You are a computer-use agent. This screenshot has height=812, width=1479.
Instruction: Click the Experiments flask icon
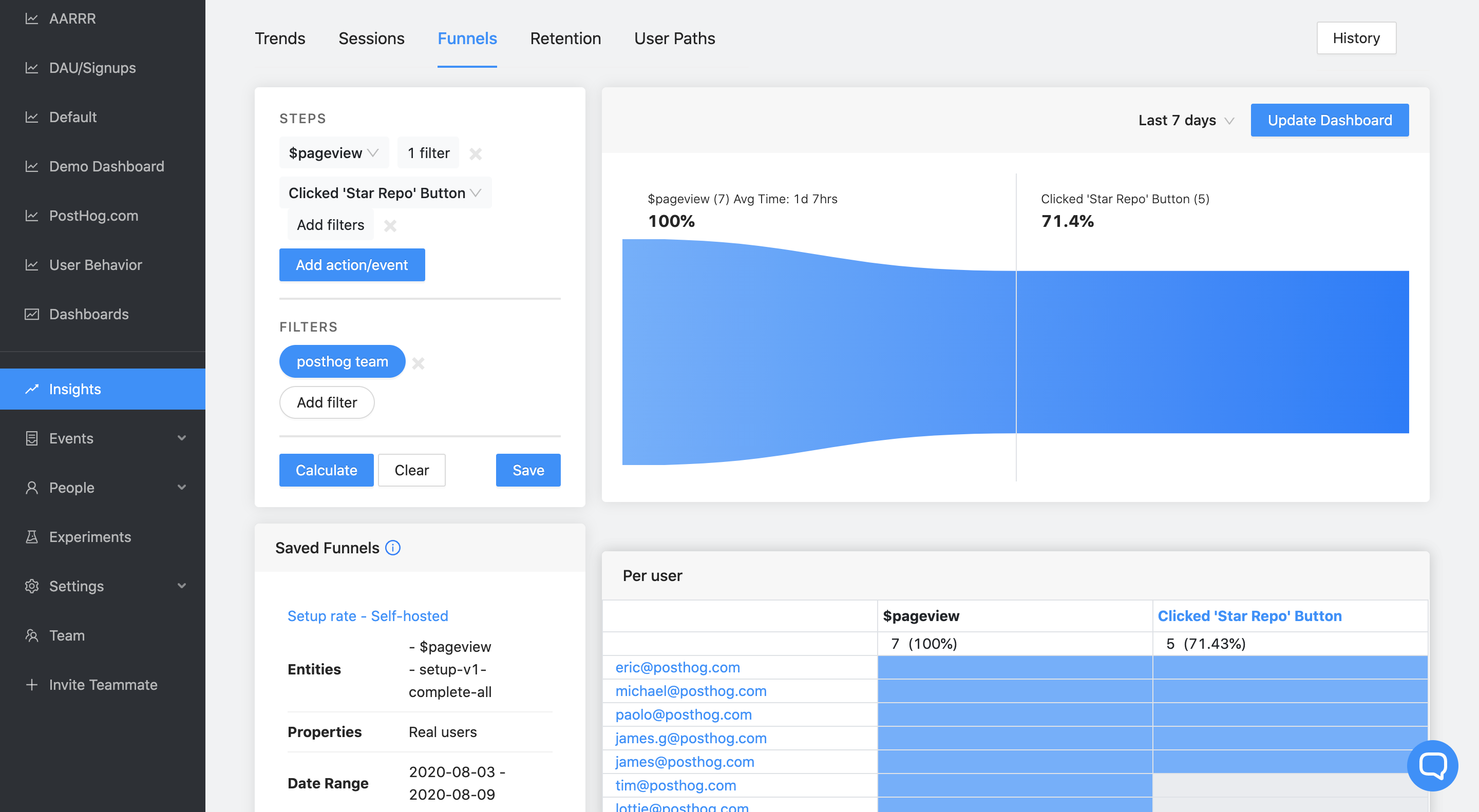click(x=32, y=536)
